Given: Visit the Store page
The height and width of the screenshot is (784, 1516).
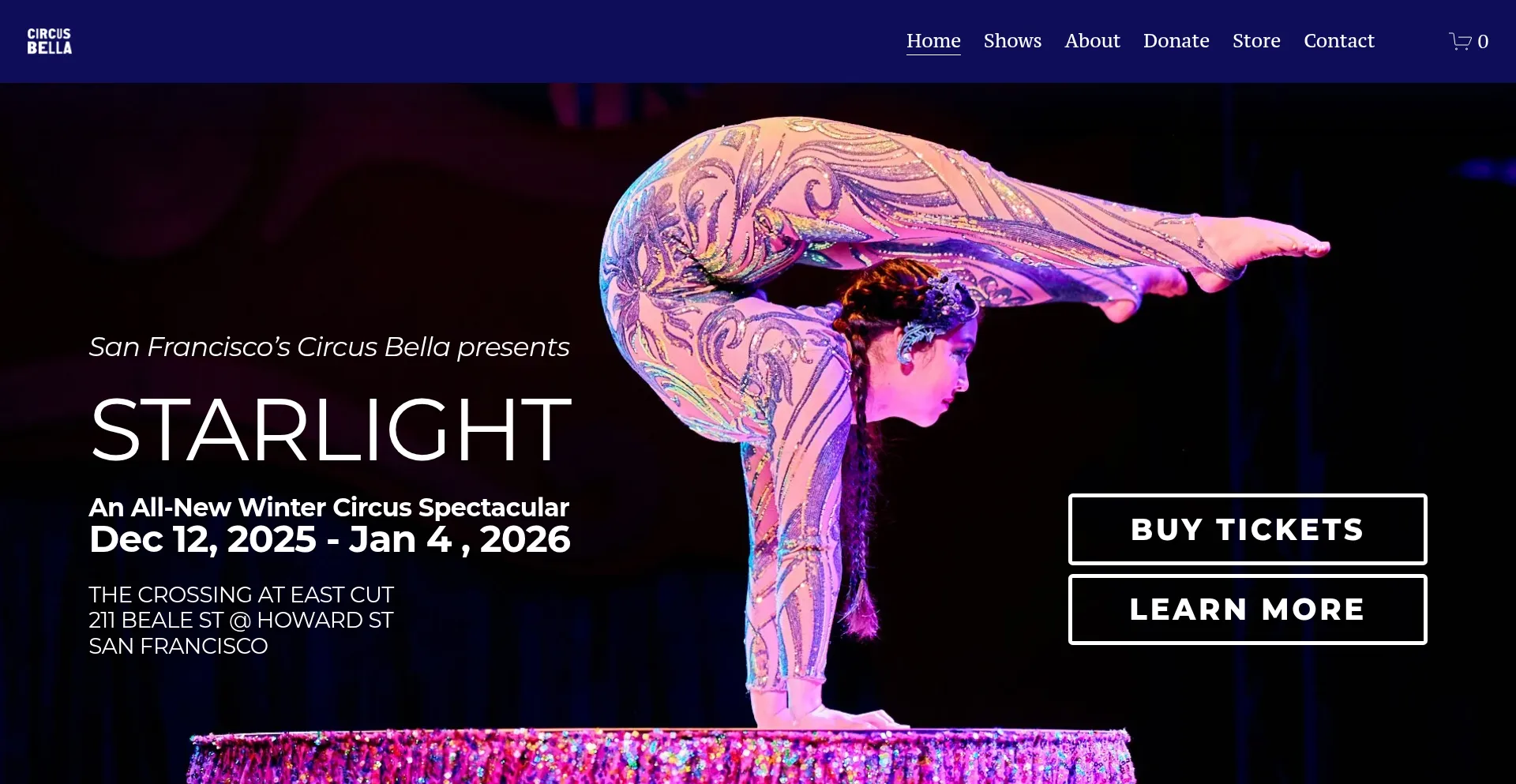Looking at the screenshot, I should pyautogui.click(x=1256, y=41).
